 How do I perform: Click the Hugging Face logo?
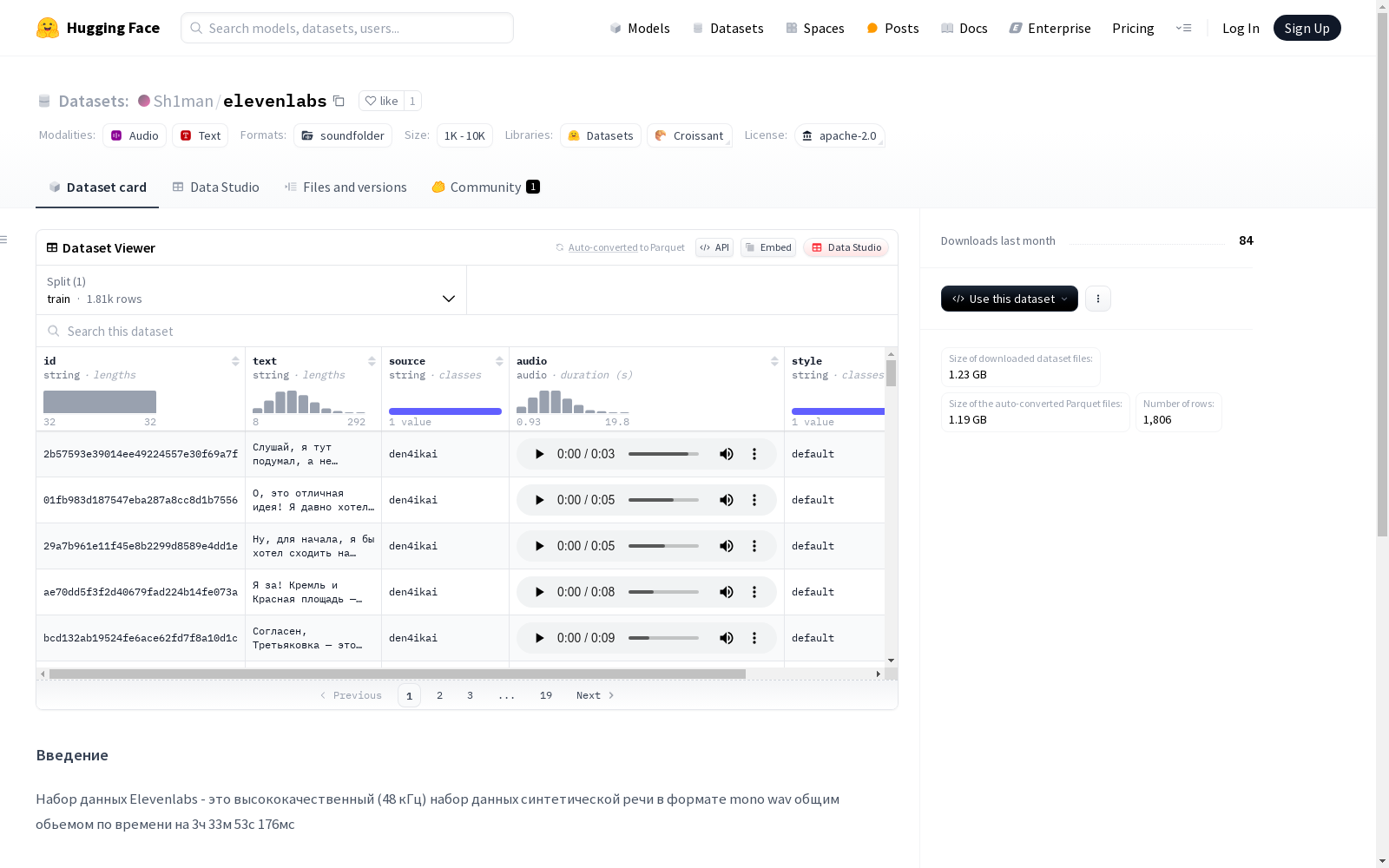click(x=98, y=28)
